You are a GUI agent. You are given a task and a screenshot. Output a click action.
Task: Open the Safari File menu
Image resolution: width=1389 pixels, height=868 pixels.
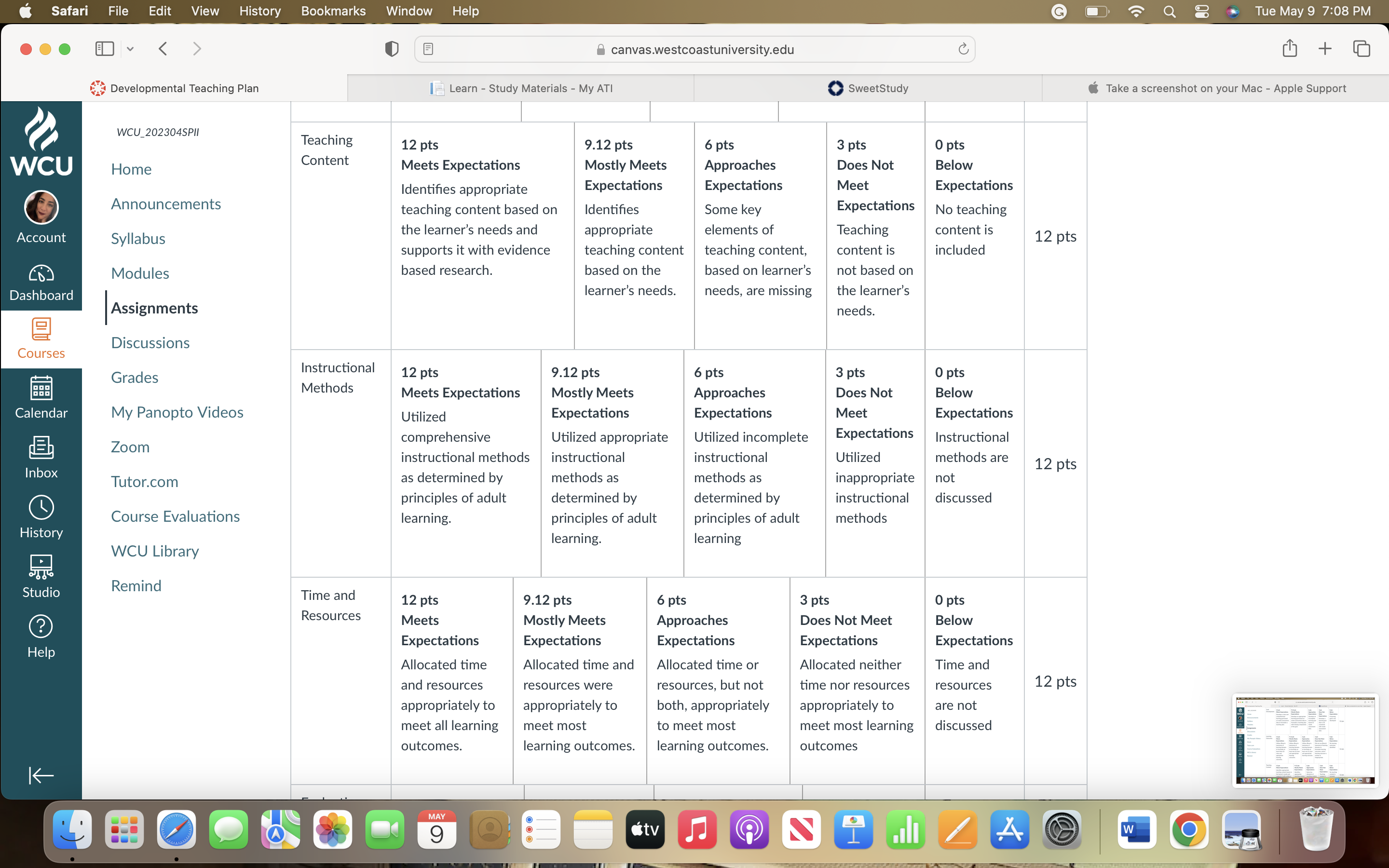click(118, 12)
